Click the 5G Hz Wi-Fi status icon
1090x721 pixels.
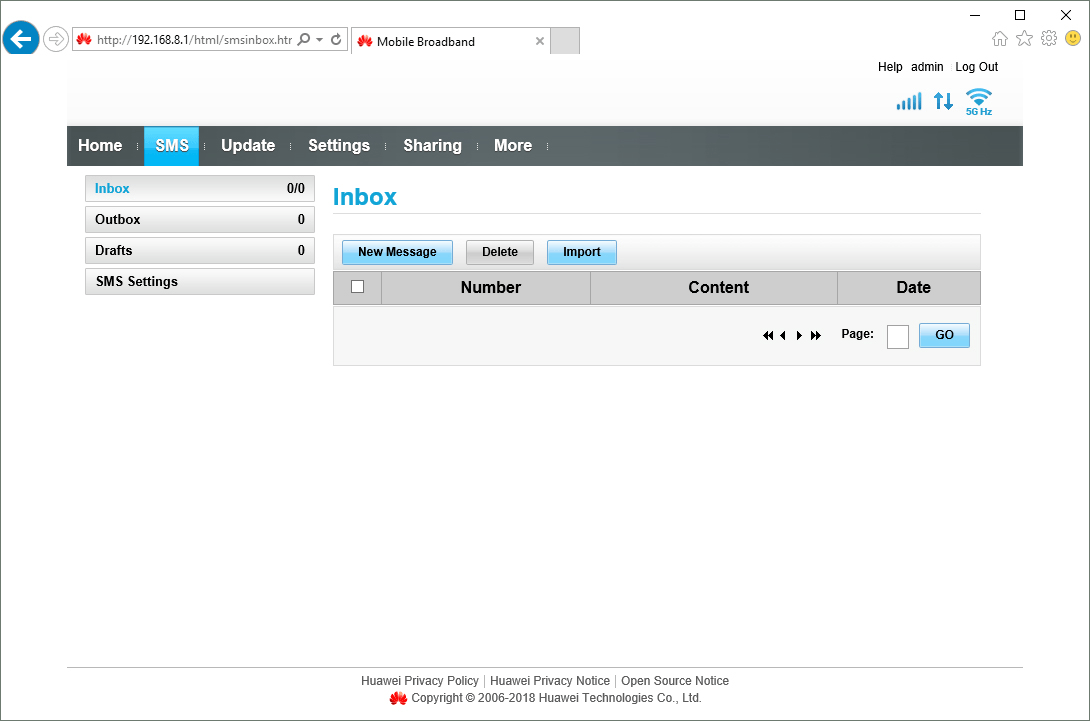click(x=978, y=101)
